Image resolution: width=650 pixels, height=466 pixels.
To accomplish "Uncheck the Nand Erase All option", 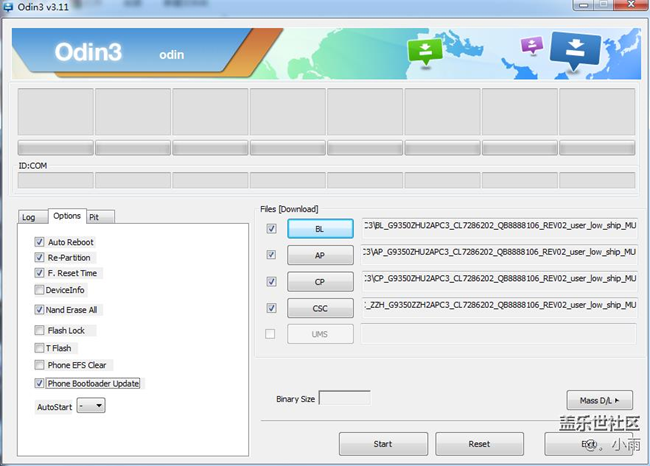I will tap(39, 310).
